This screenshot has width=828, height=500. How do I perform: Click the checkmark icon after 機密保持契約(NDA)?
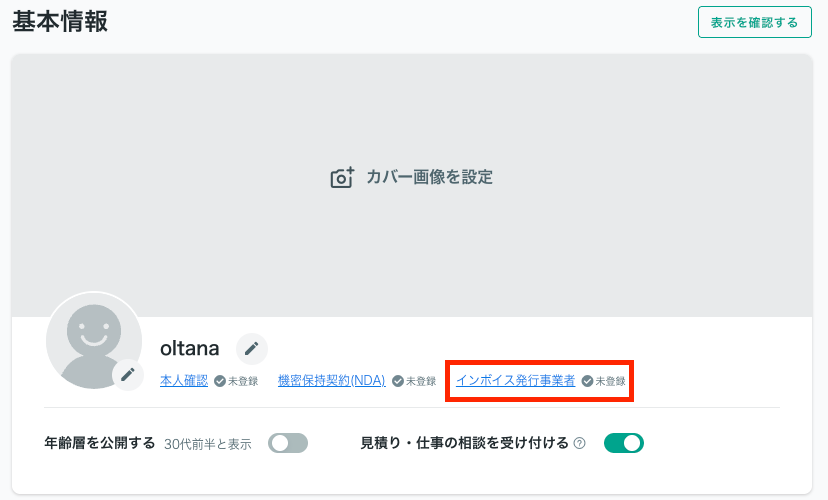[397, 381]
